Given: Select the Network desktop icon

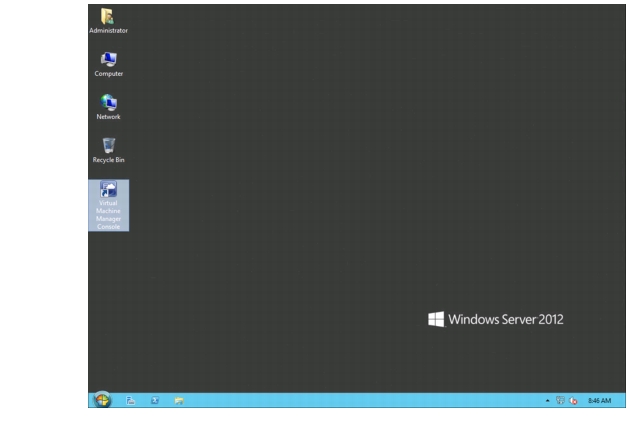Looking at the screenshot, I should point(108,107).
